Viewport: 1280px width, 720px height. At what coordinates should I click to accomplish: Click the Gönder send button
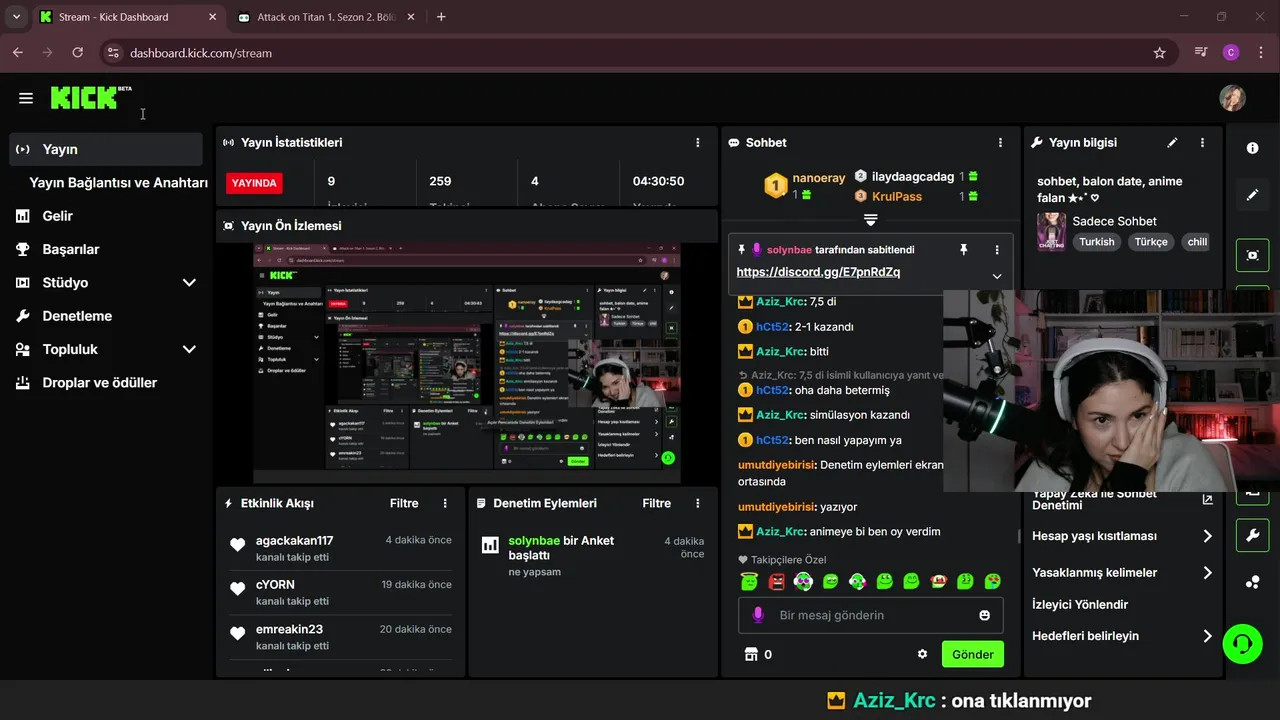click(973, 654)
